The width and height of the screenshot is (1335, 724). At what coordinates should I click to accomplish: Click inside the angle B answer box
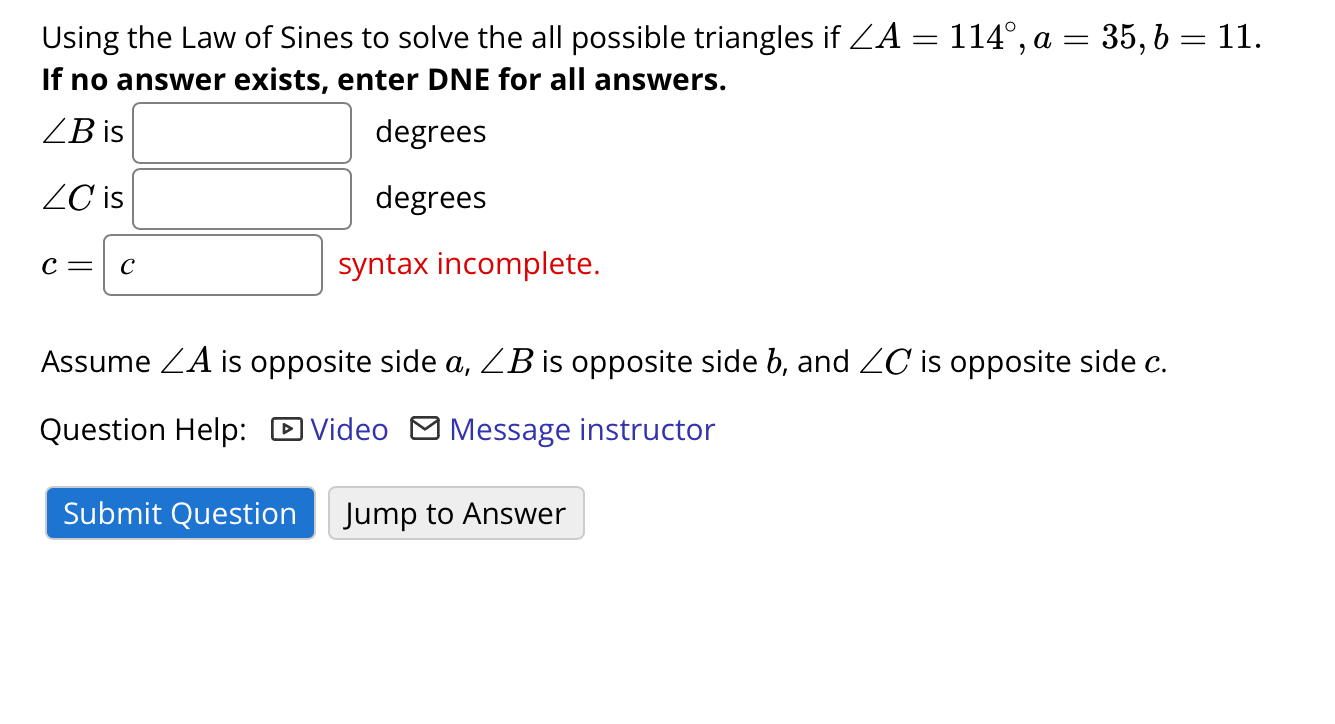241,133
